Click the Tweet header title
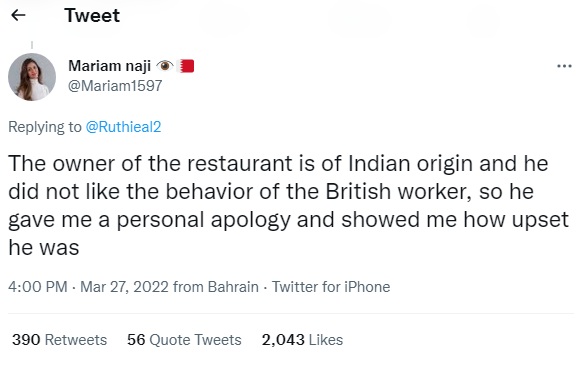579x366 pixels. coord(92,16)
